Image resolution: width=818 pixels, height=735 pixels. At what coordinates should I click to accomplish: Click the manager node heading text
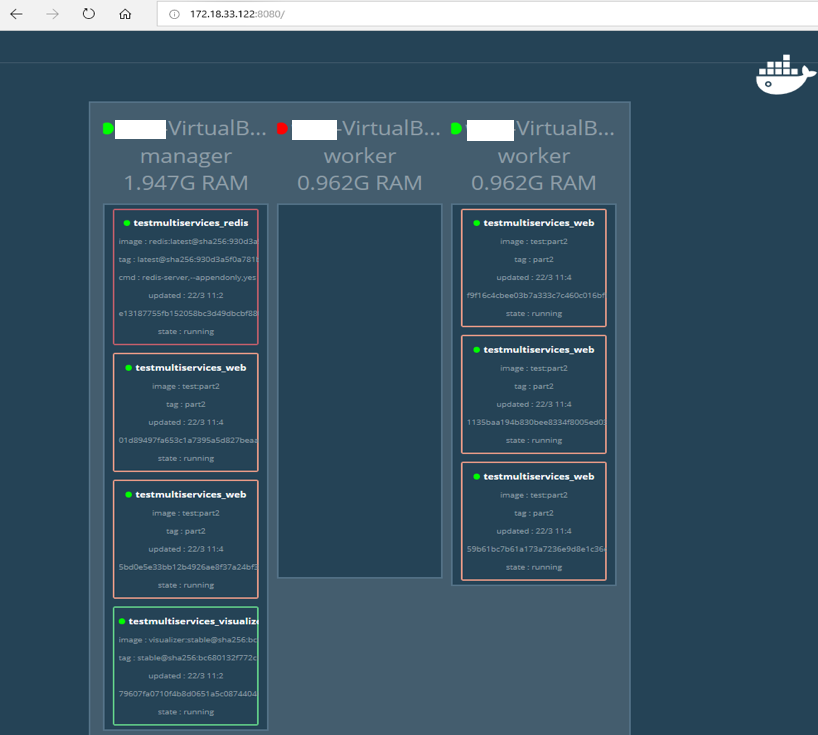(x=186, y=156)
